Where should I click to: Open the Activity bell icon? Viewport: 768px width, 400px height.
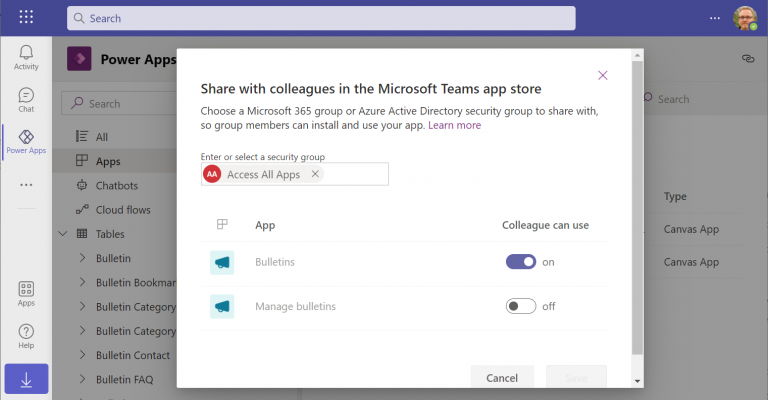26,56
